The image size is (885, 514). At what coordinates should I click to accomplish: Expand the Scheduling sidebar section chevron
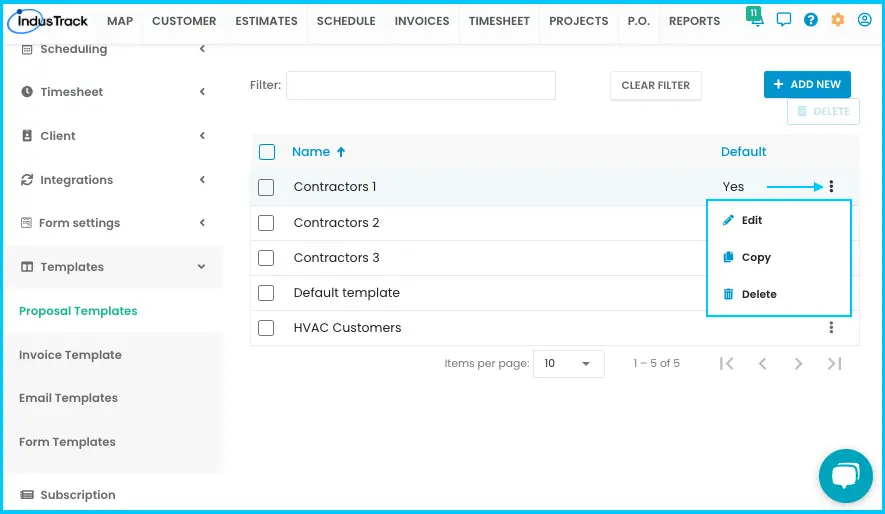[x=202, y=49]
